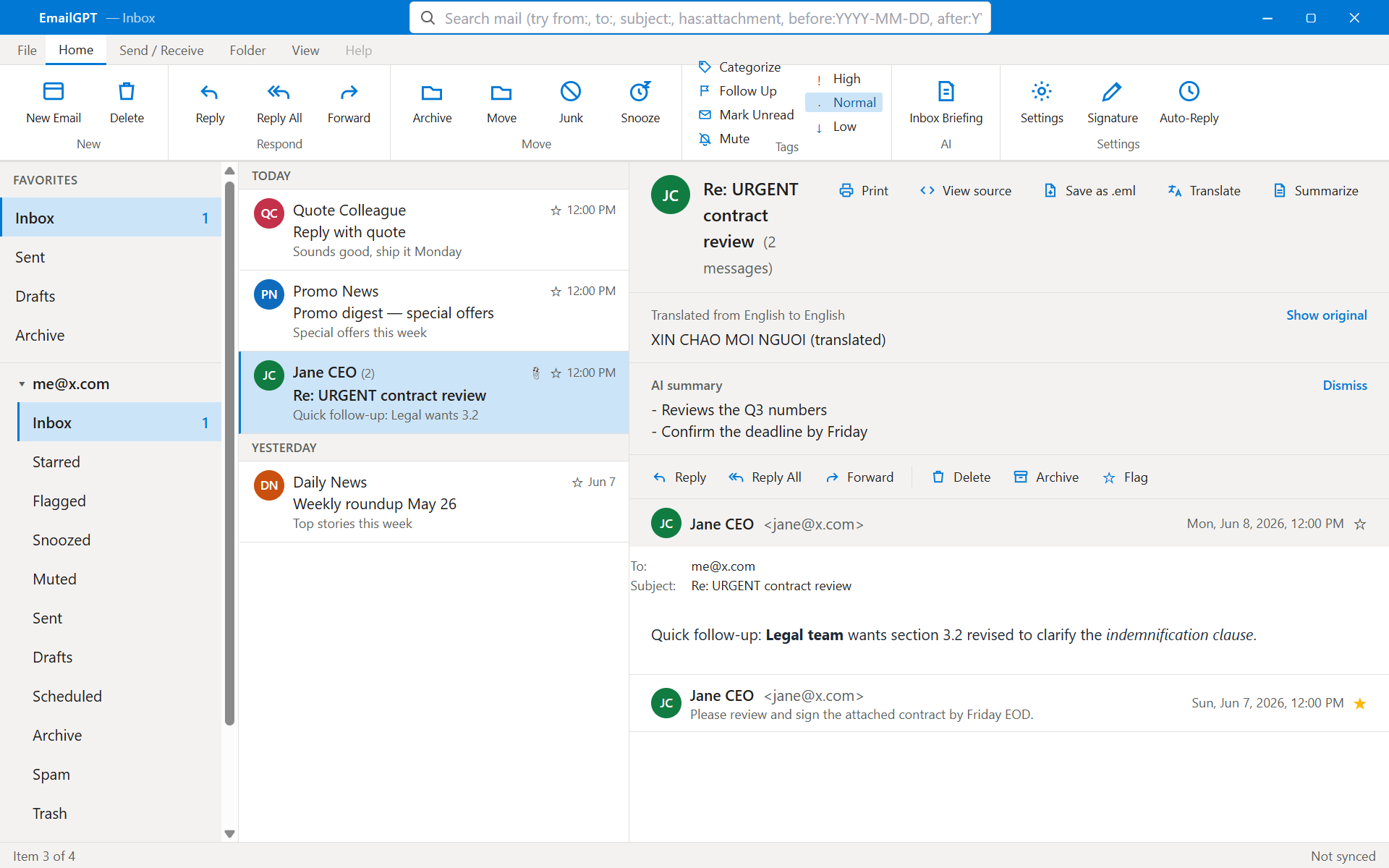Collapse the me@x.com account tree
Screen dimensions: 1389x868
click(x=22, y=384)
